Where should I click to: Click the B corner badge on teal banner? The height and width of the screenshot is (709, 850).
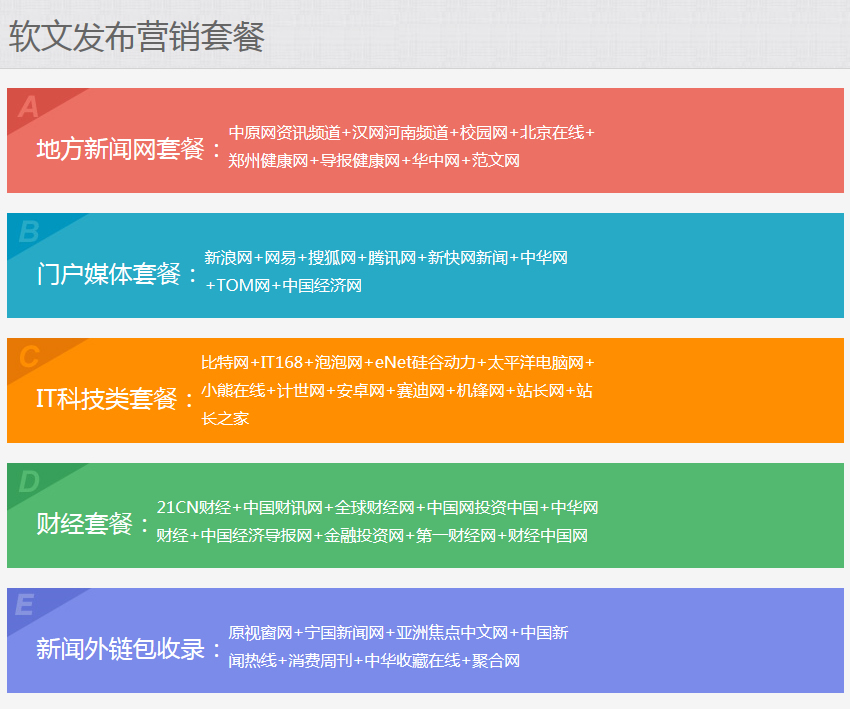(29, 232)
